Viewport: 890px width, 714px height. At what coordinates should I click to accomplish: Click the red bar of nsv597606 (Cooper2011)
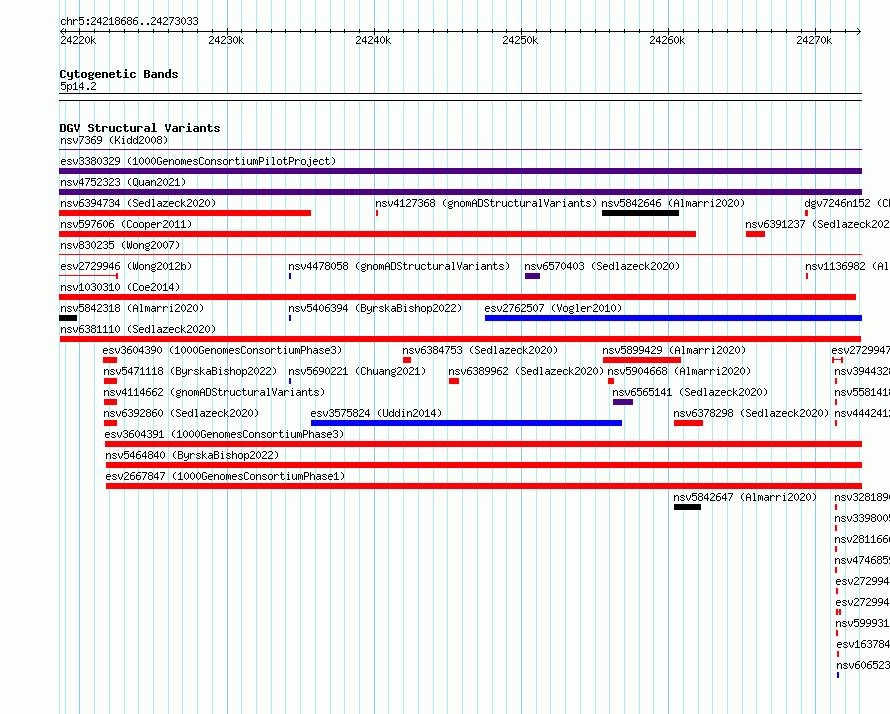pos(377,234)
